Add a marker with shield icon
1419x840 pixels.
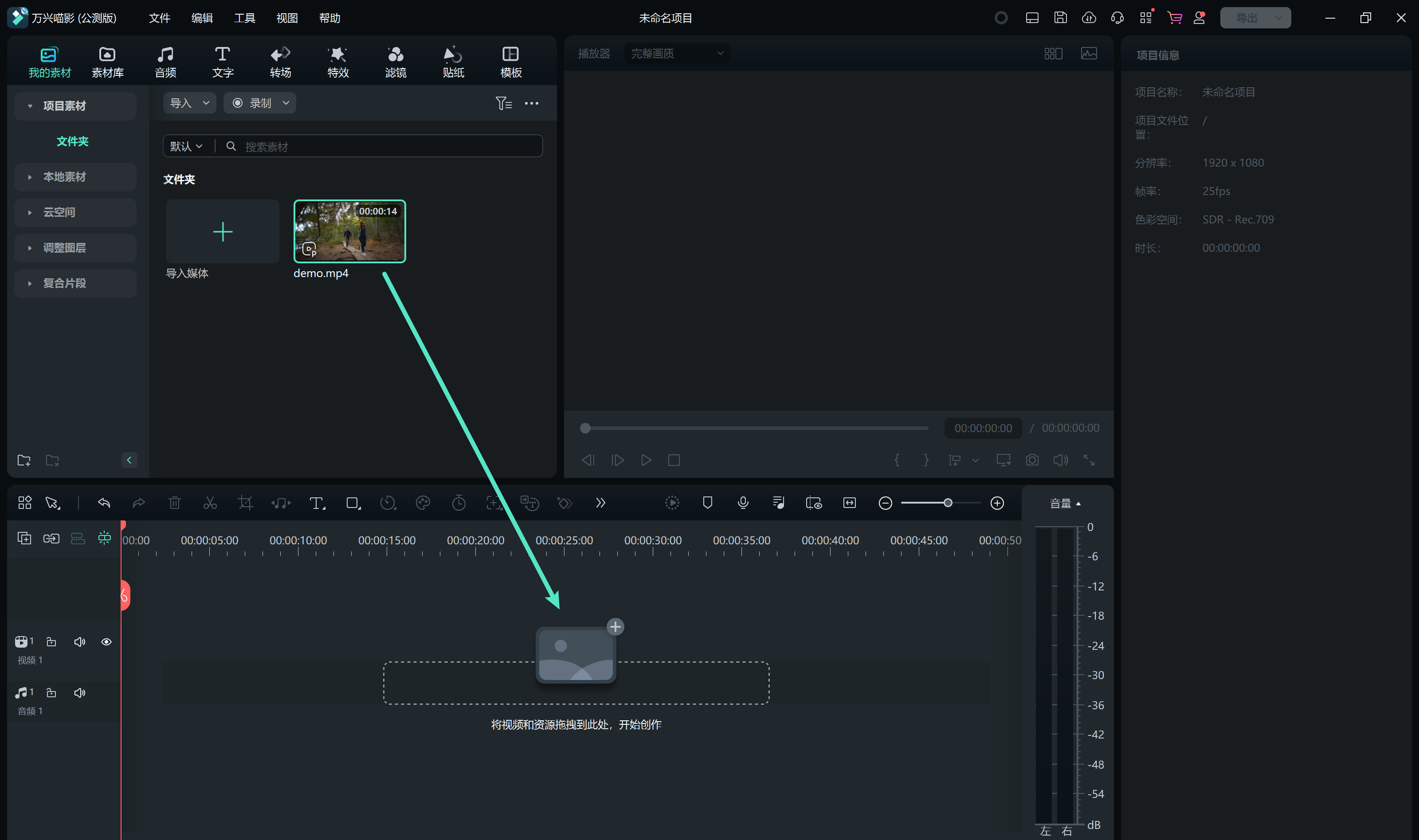[707, 503]
